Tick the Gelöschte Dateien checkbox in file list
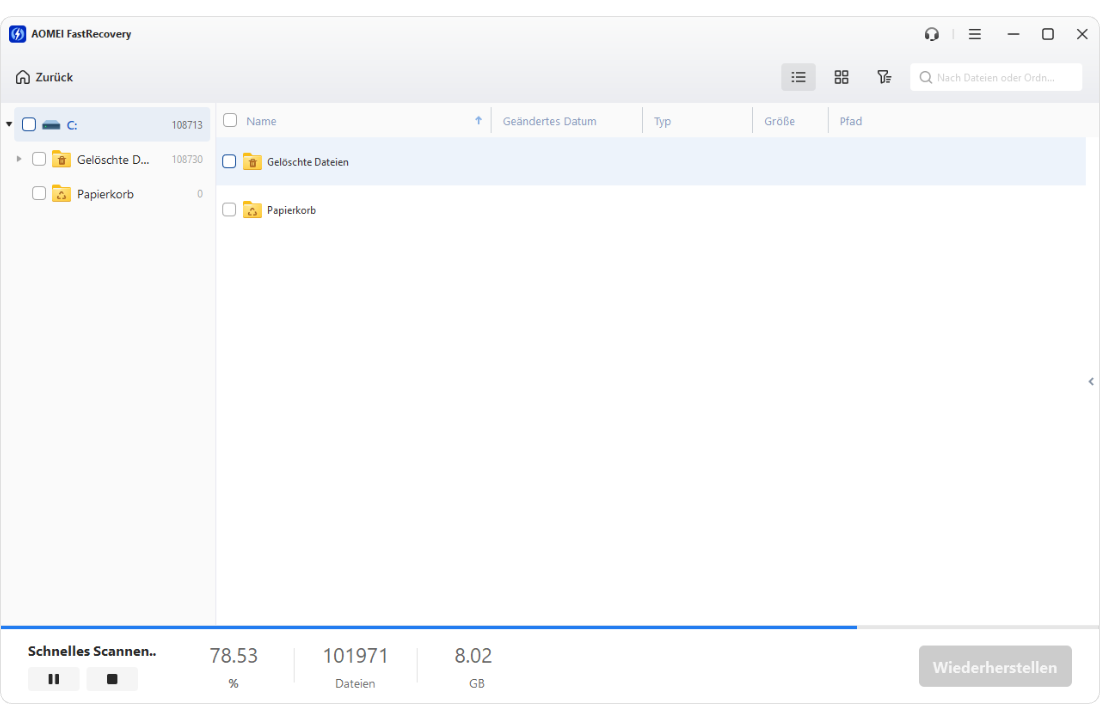 click(x=229, y=161)
